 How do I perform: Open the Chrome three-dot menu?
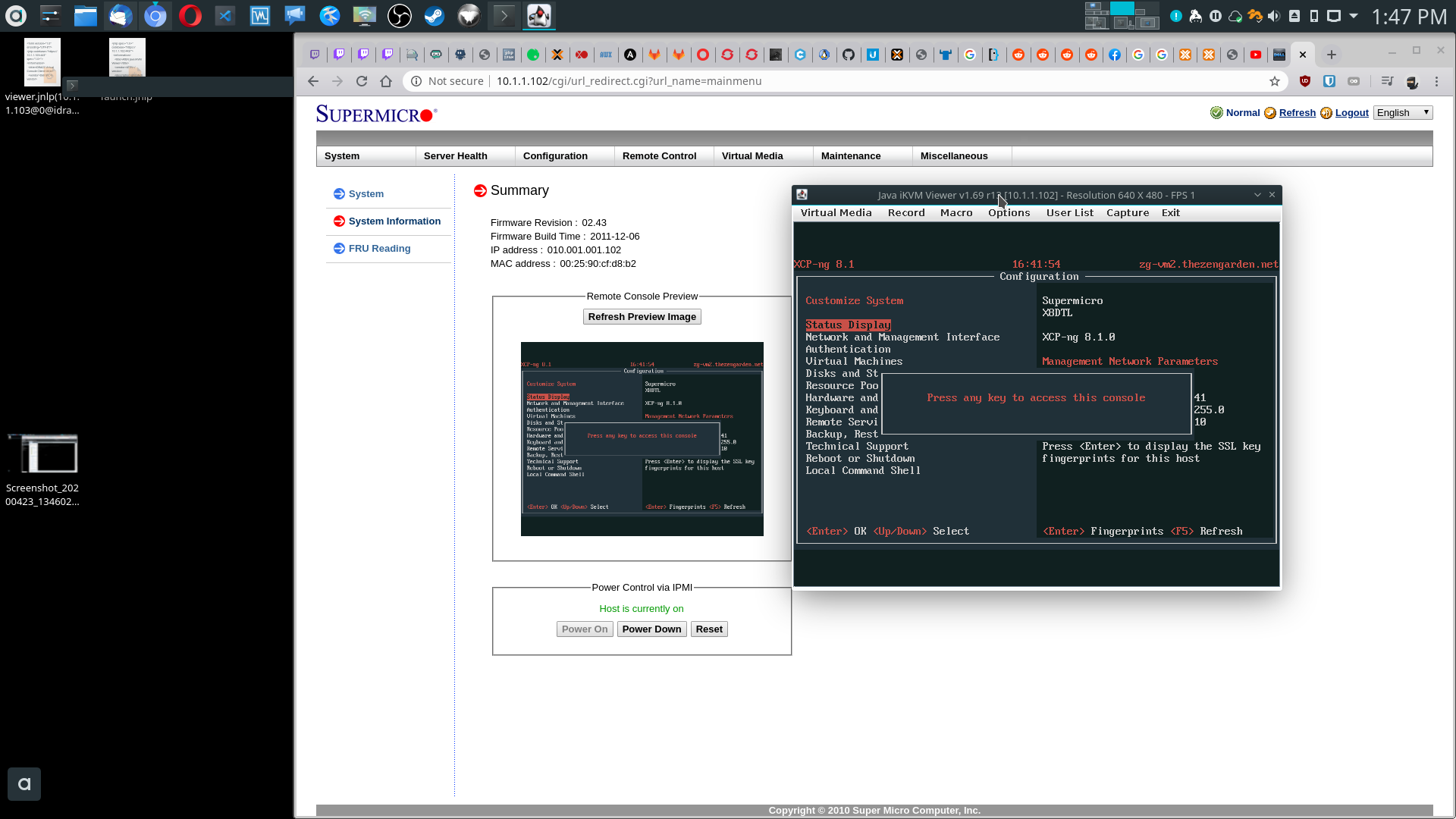pos(1436,81)
